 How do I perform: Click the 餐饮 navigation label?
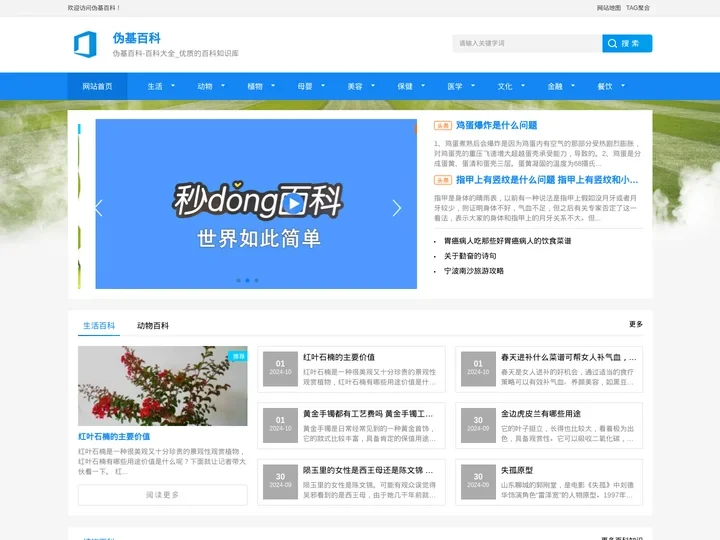pos(605,86)
